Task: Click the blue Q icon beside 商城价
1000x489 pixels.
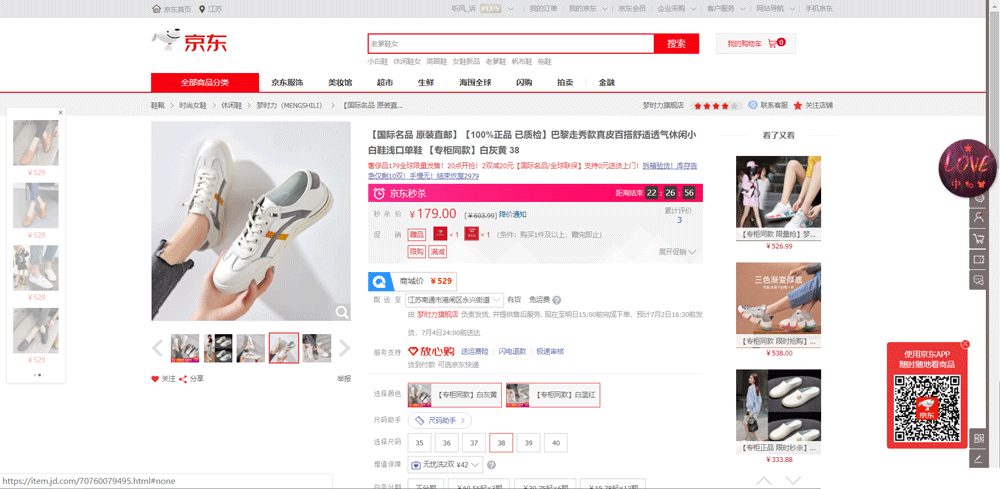Action: [x=380, y=281]
